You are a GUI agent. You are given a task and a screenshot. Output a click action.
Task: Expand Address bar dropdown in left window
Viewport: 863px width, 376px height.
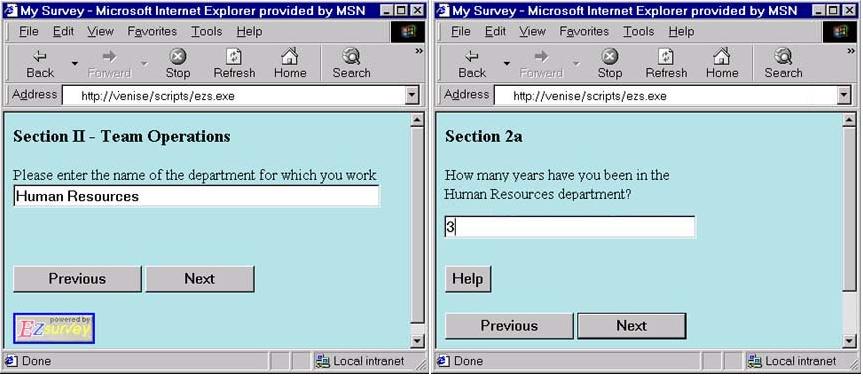[x=413, y=96]
